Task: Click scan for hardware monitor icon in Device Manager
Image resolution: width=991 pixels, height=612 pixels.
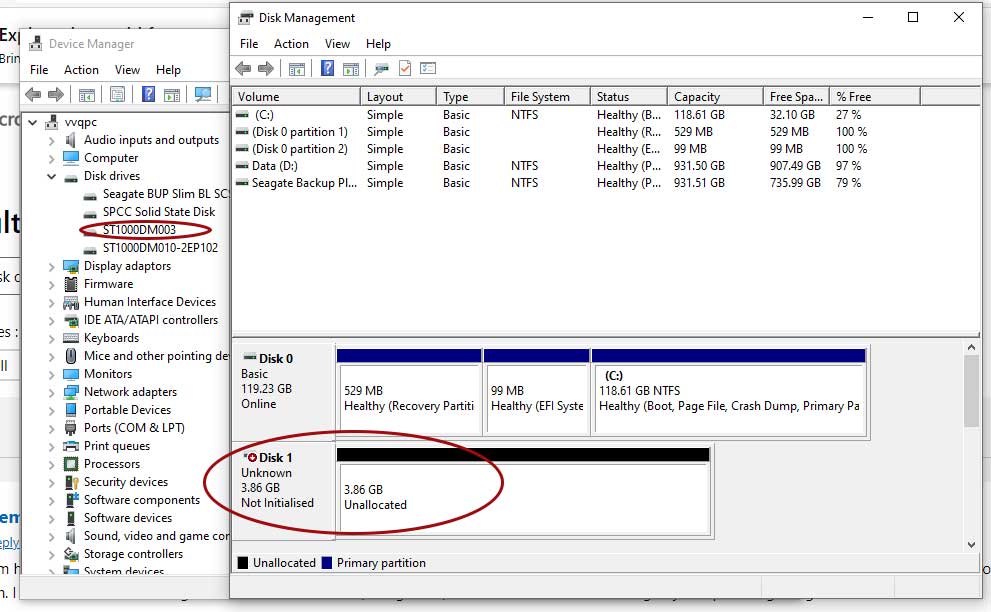Action: tap(203, 95)
